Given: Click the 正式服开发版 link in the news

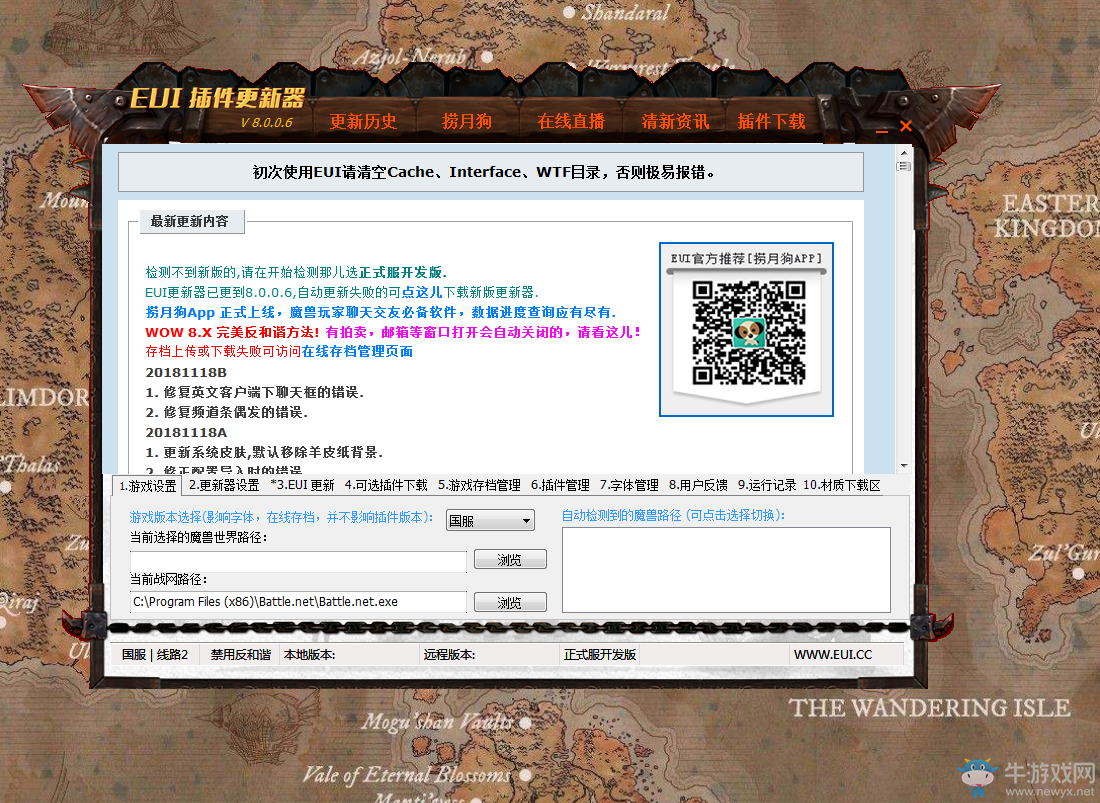Looking at the screenshot, I should [402, 272].
